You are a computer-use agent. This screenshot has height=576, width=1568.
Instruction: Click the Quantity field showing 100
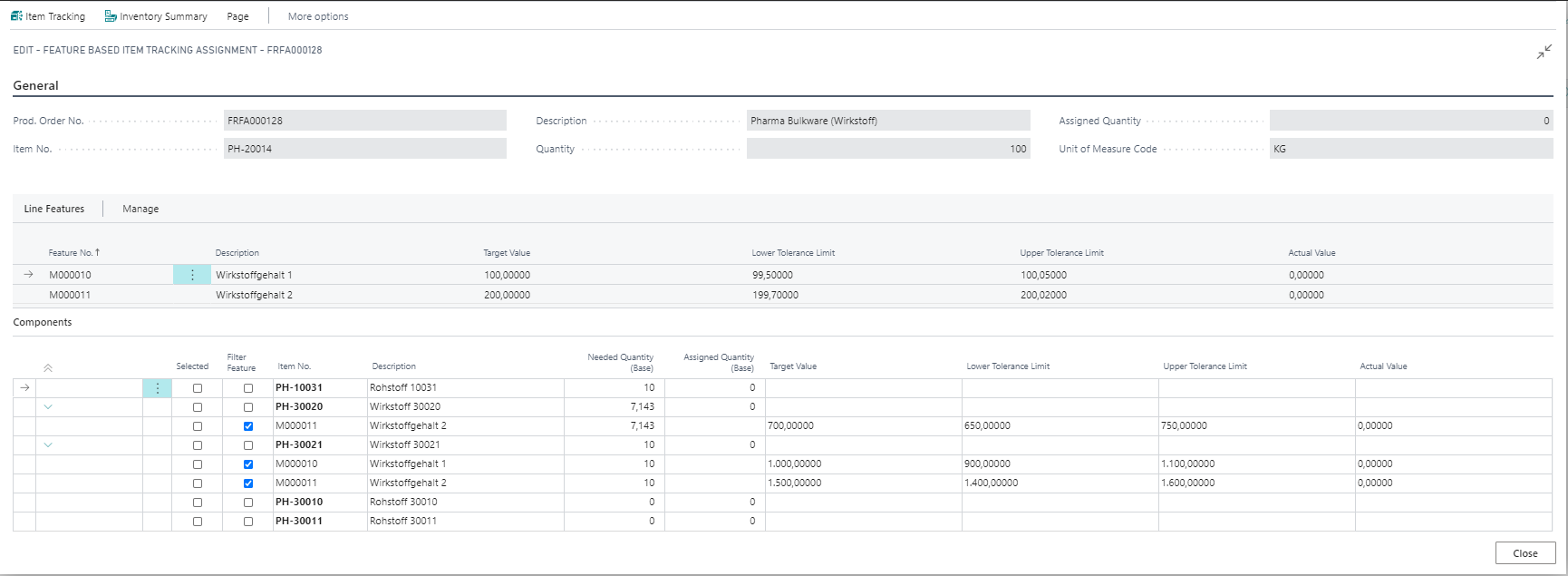(888, 149)
